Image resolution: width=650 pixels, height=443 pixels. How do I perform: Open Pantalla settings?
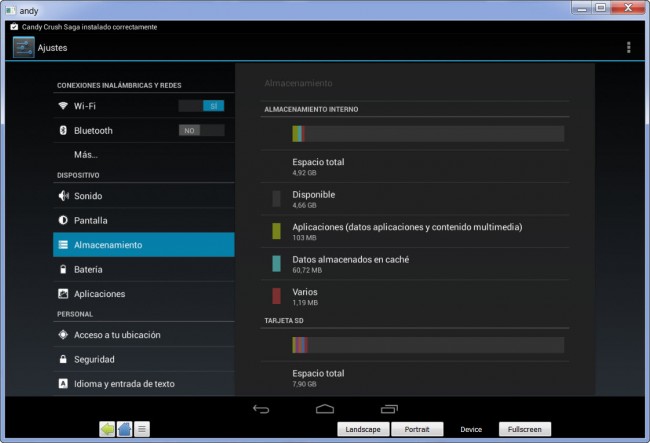[144, 220]
